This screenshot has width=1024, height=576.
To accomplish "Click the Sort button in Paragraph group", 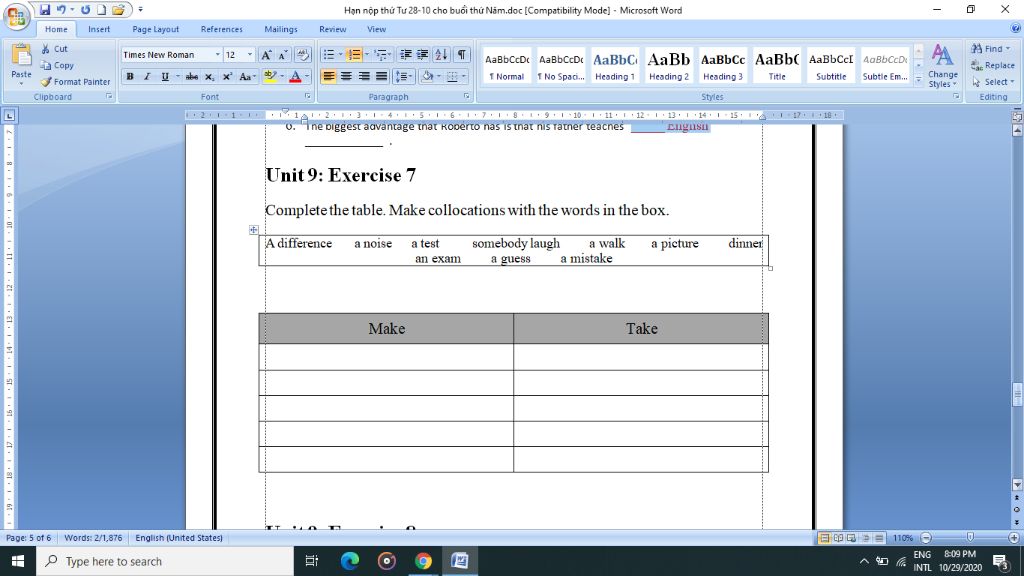I will (x=441, y=55).
